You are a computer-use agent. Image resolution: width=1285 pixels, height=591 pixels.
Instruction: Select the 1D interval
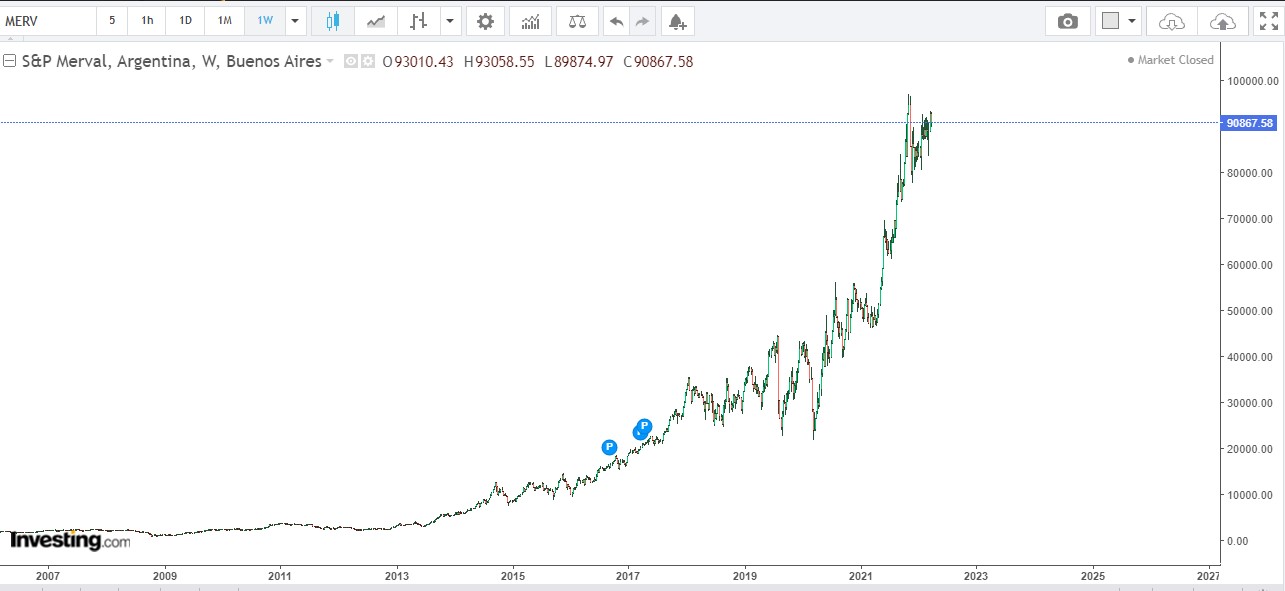coord(185,20)
